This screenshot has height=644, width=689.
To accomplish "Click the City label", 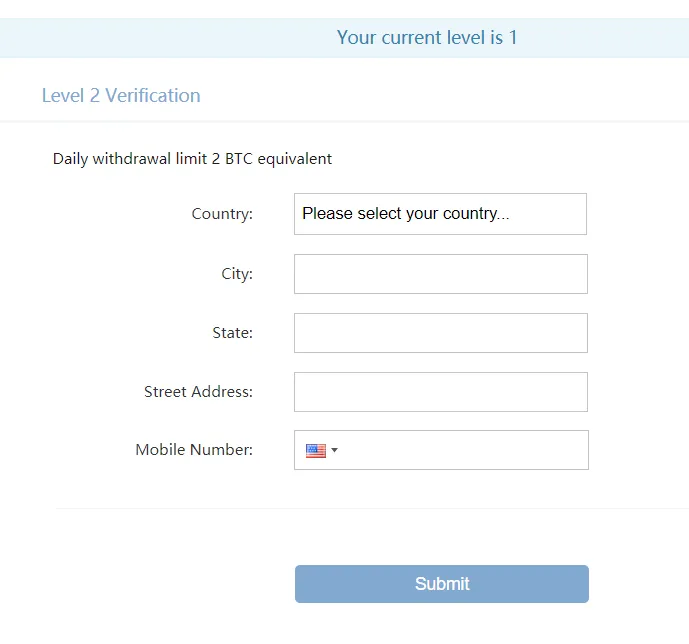I will click(x=237, y=274).
